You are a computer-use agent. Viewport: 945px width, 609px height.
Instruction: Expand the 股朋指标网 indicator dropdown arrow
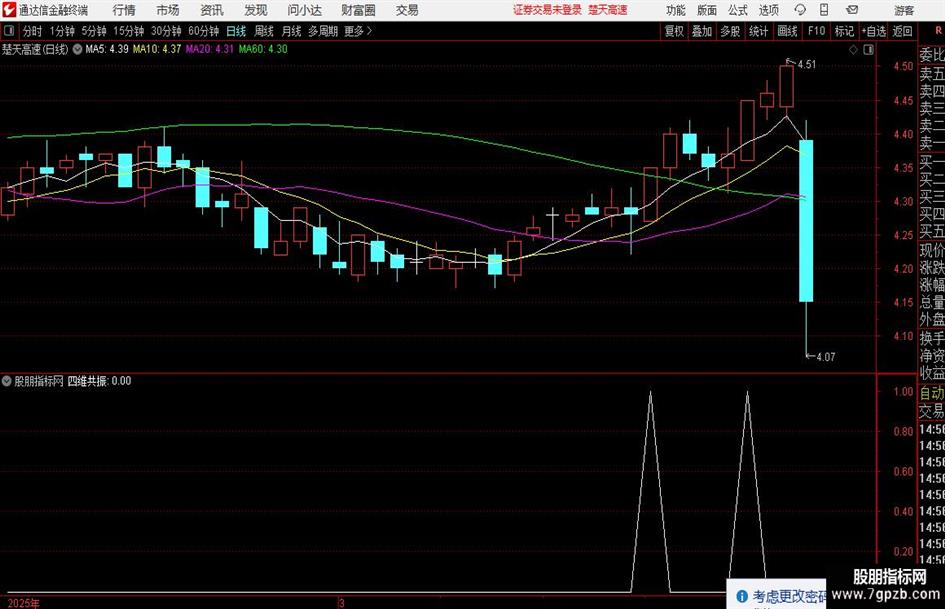click(x=7, y=381)
